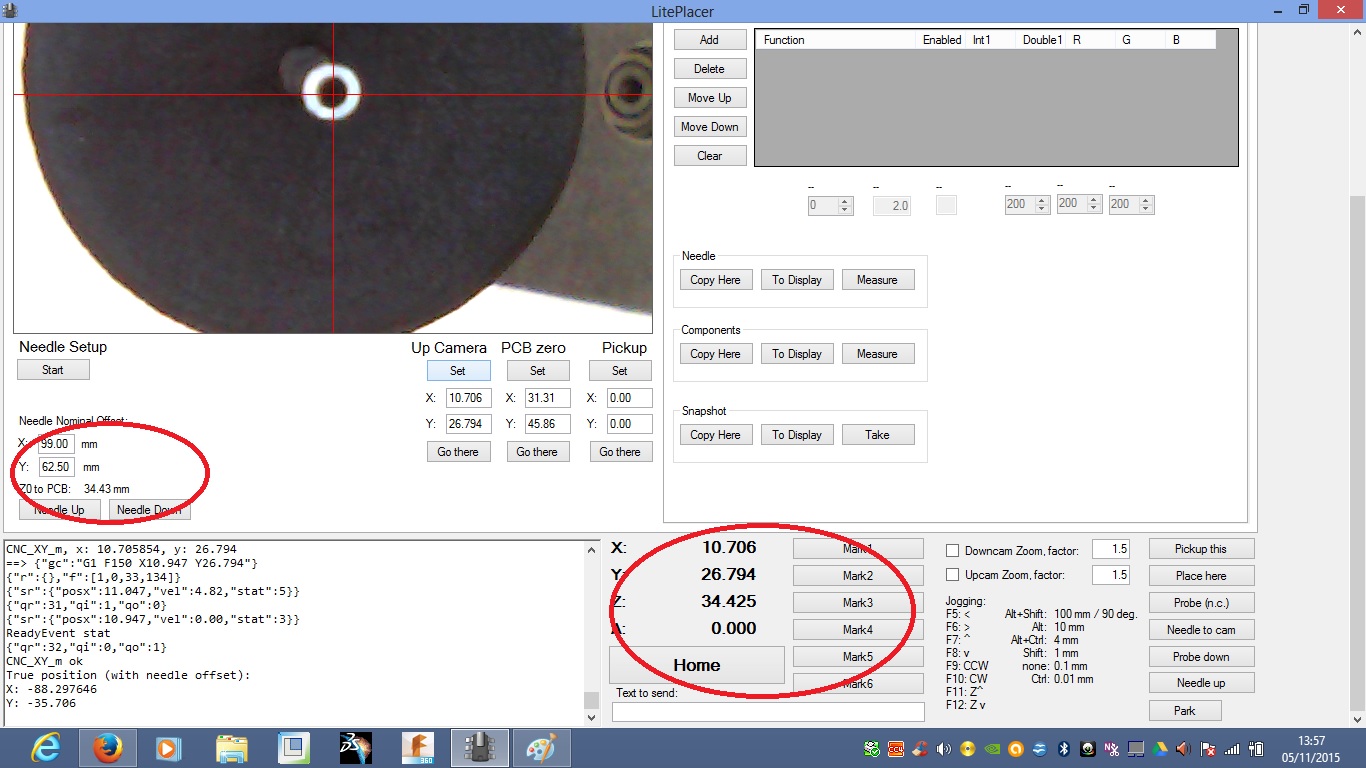Click the first 200 stepper arrows

[1043, 205]
